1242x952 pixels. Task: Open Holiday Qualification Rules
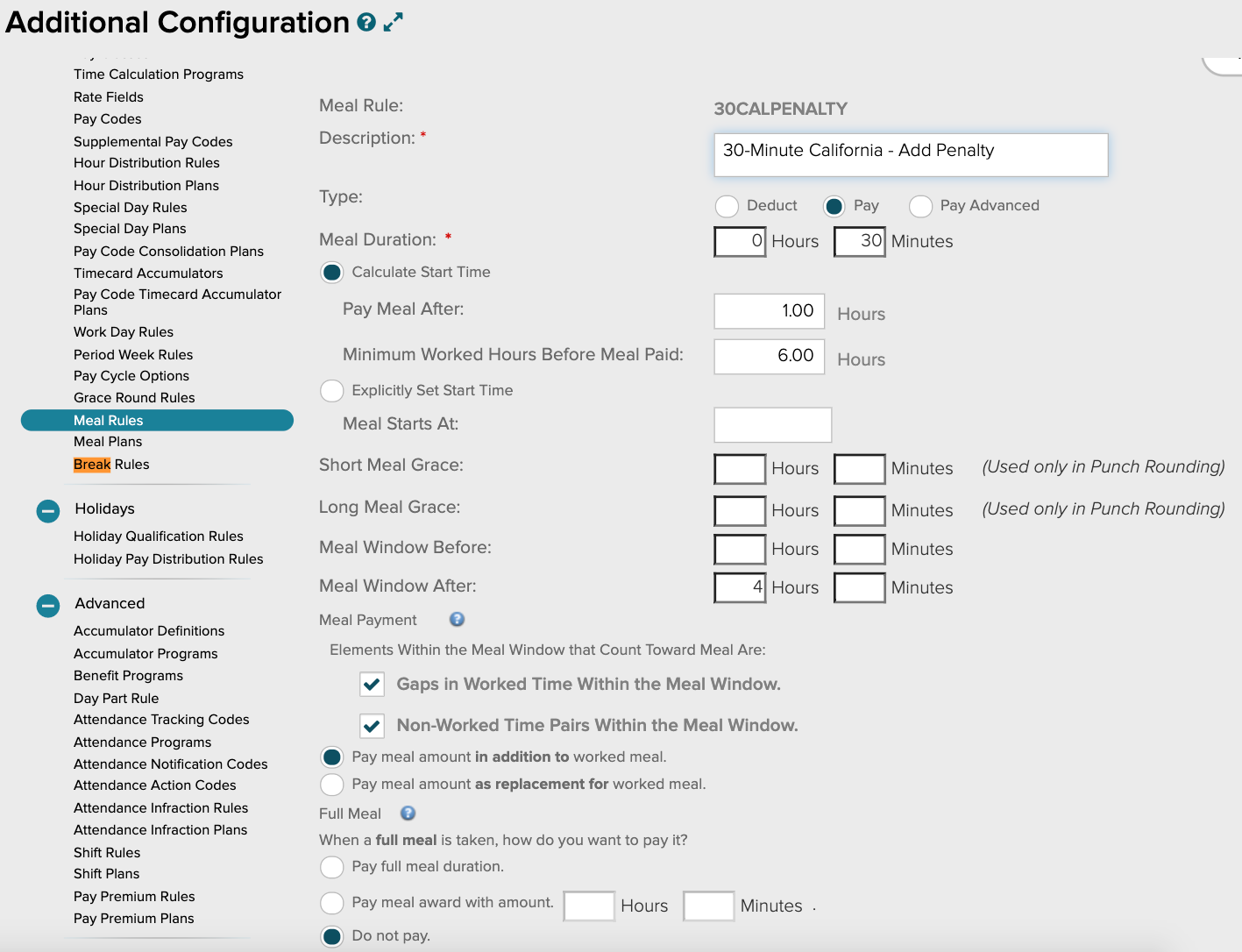159,536
